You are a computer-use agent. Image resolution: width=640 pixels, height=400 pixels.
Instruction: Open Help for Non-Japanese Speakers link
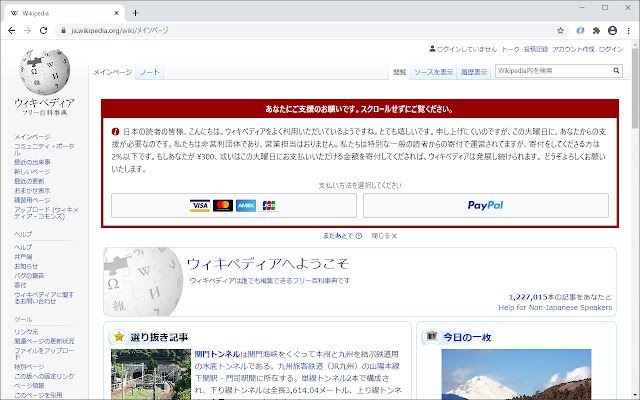pyautogui.click(x=555, y=307)
